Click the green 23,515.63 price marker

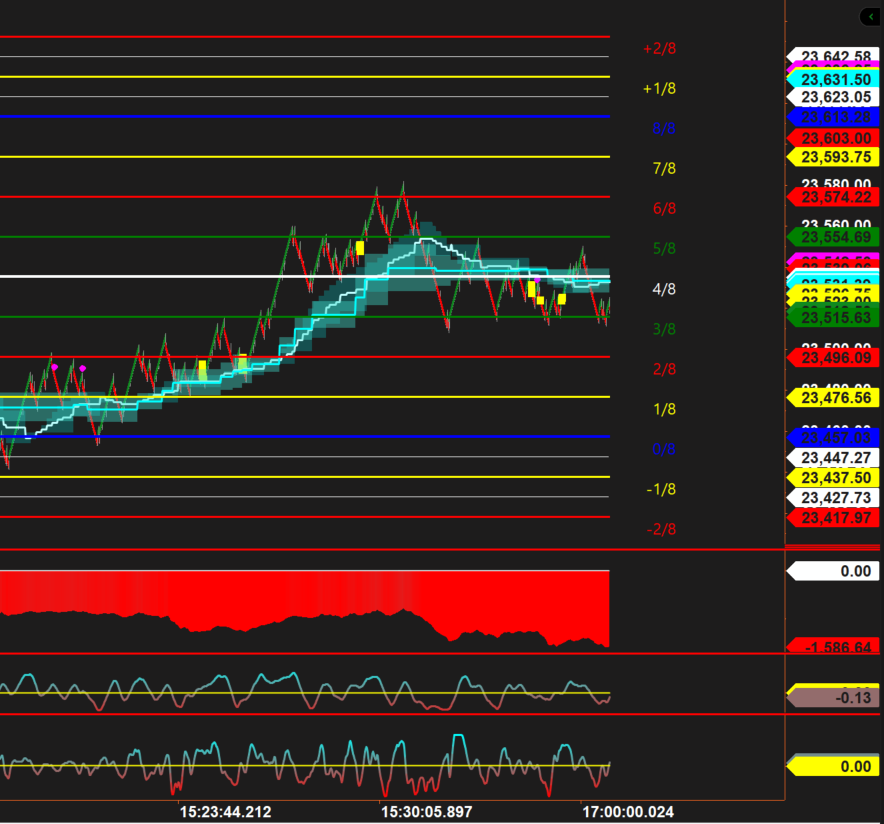tap(833, 317)
